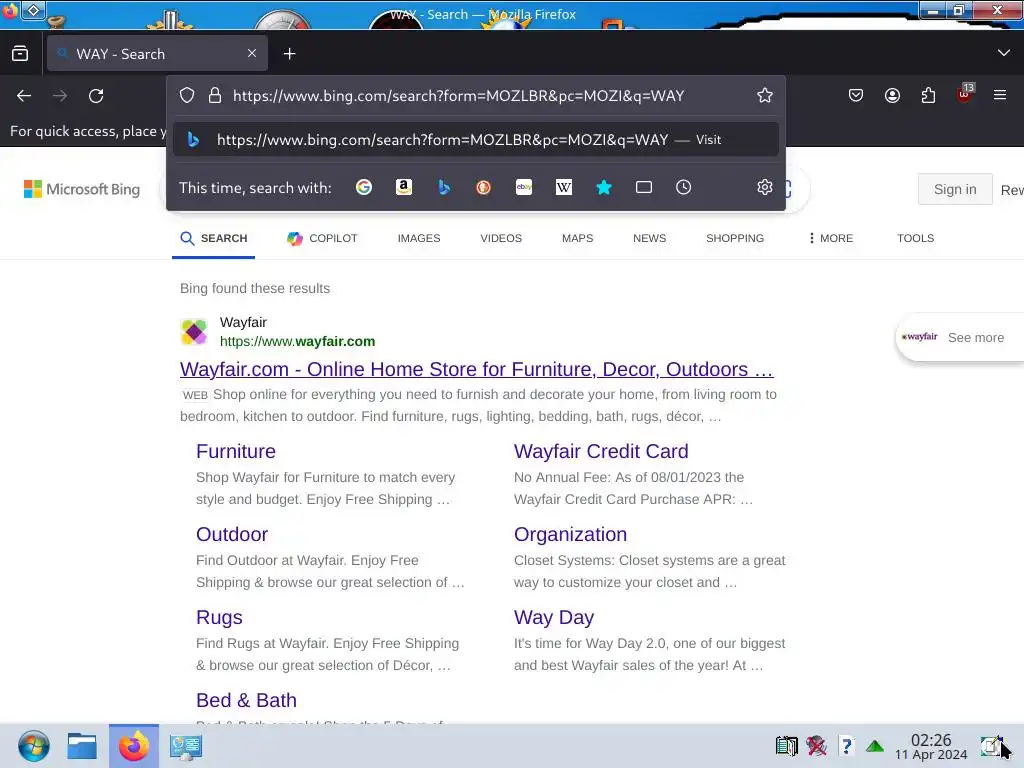Screen dimensions: 1024x768
Task: Expand the MORE menu
Action: (x=831, y=238)
